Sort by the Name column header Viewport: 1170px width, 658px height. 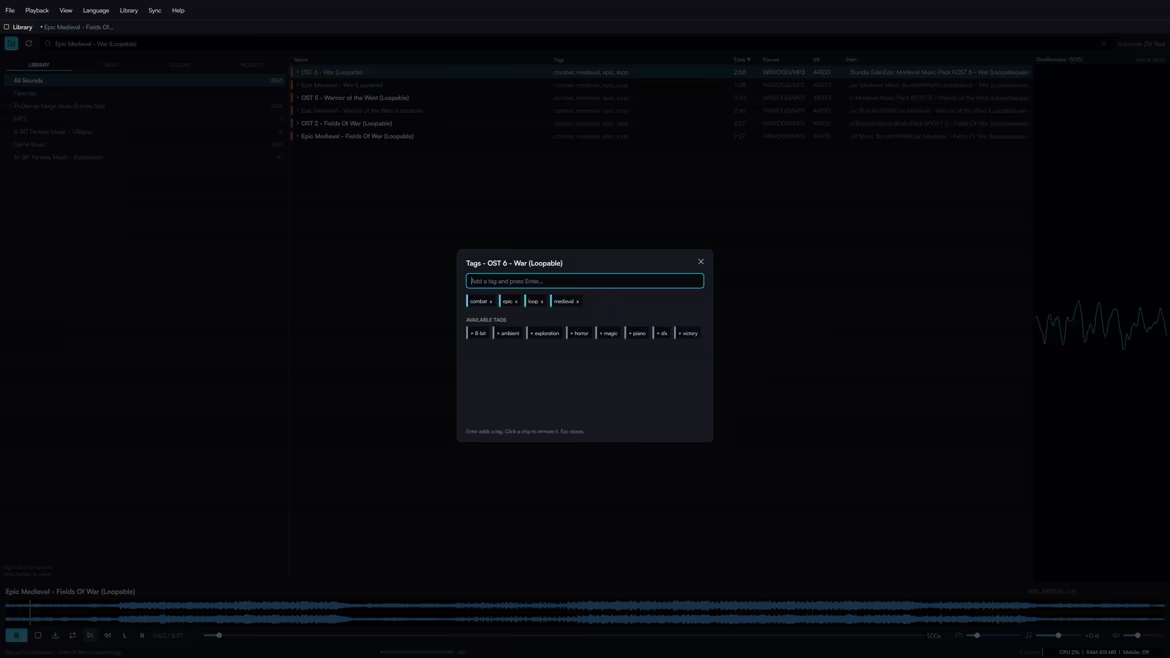(301, 60)
